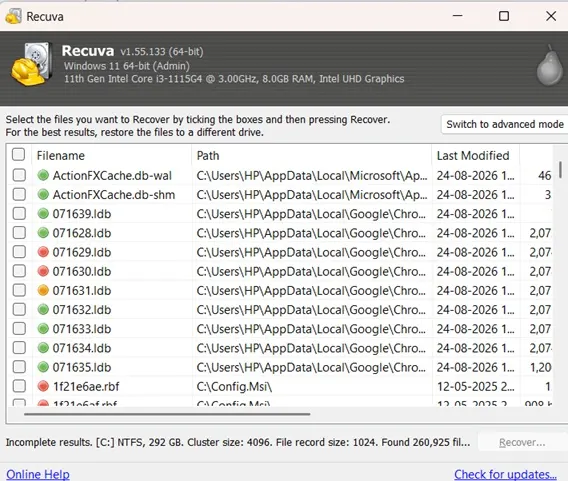
Task: Click green status dot of 071635.ldb
Action: (43, 367)
